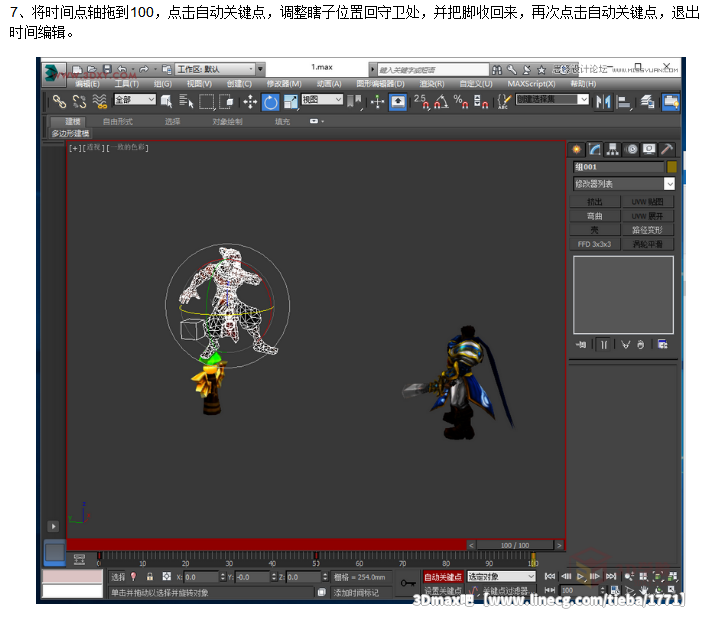Open the 选定对象 key filter dropdown
The width and height of the screenshot is (725, 619).
click(501, 576)
